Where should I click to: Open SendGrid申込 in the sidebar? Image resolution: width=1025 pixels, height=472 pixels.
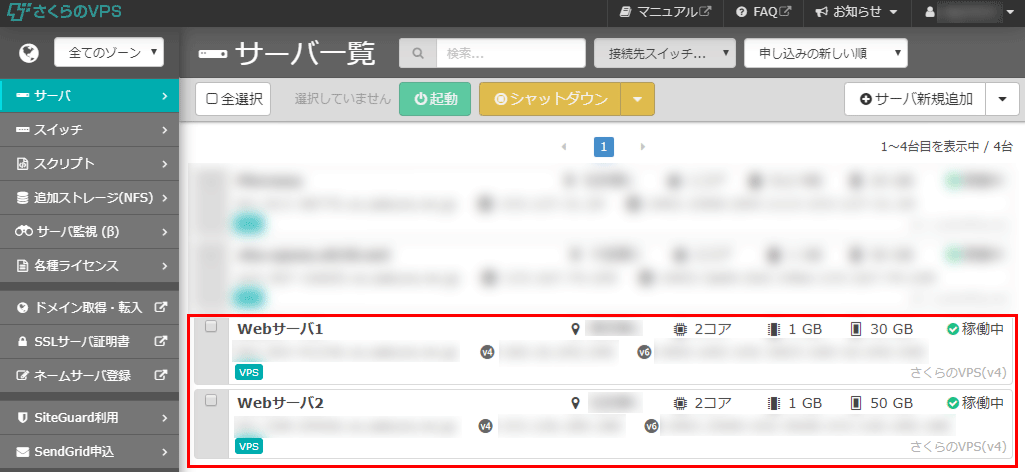(90, 451)
